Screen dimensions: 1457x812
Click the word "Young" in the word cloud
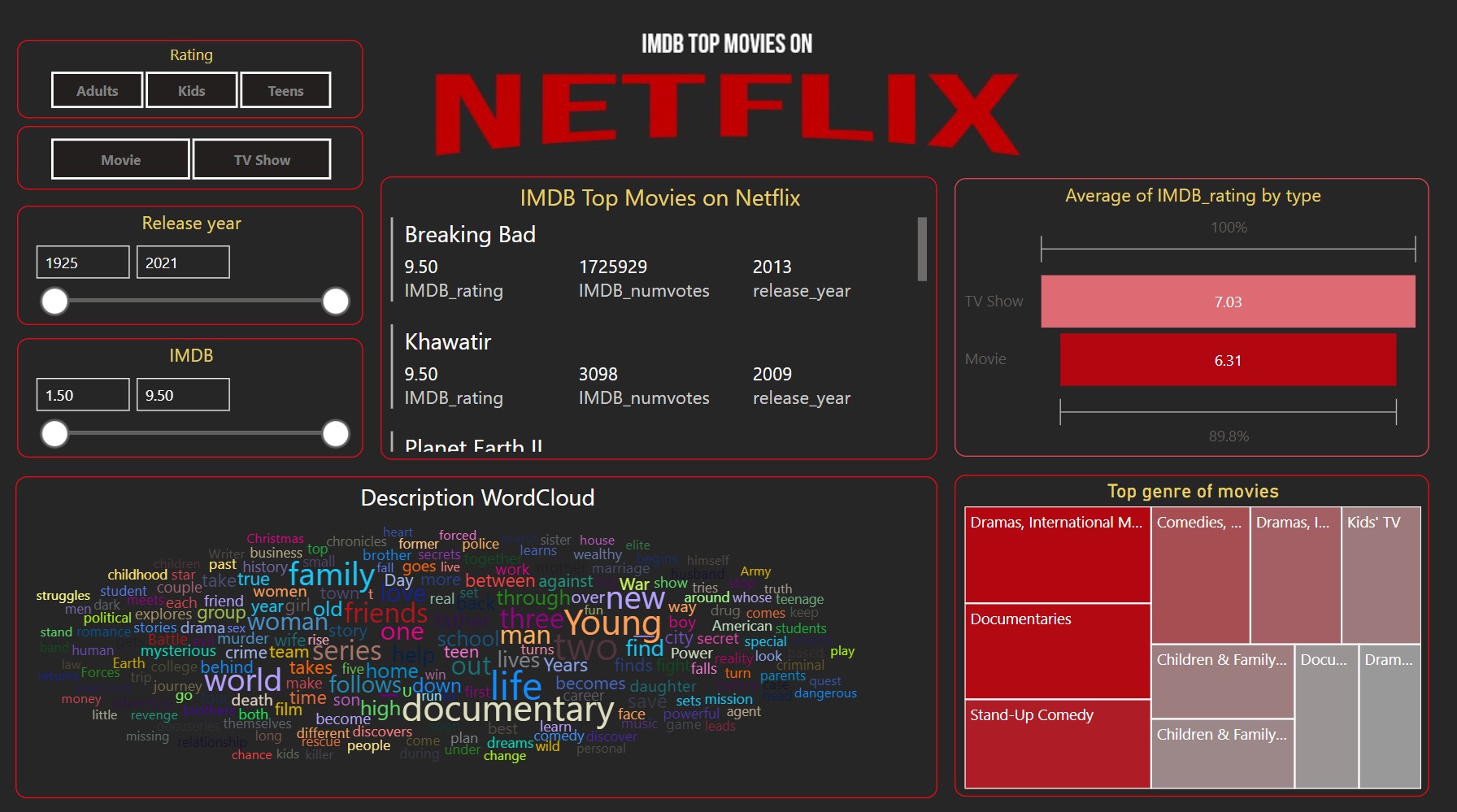coord(612,623)
